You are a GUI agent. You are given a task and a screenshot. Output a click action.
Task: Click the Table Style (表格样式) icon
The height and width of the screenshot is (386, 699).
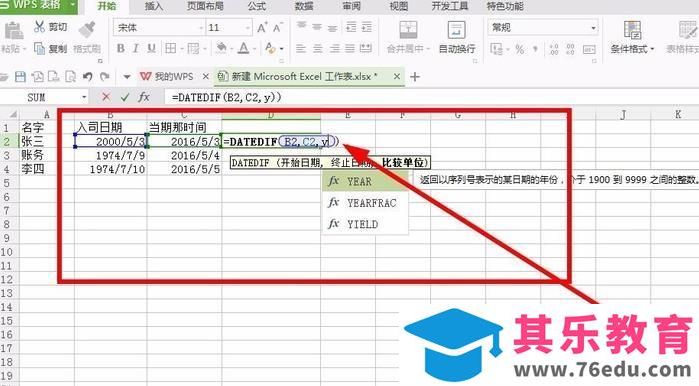688,30
